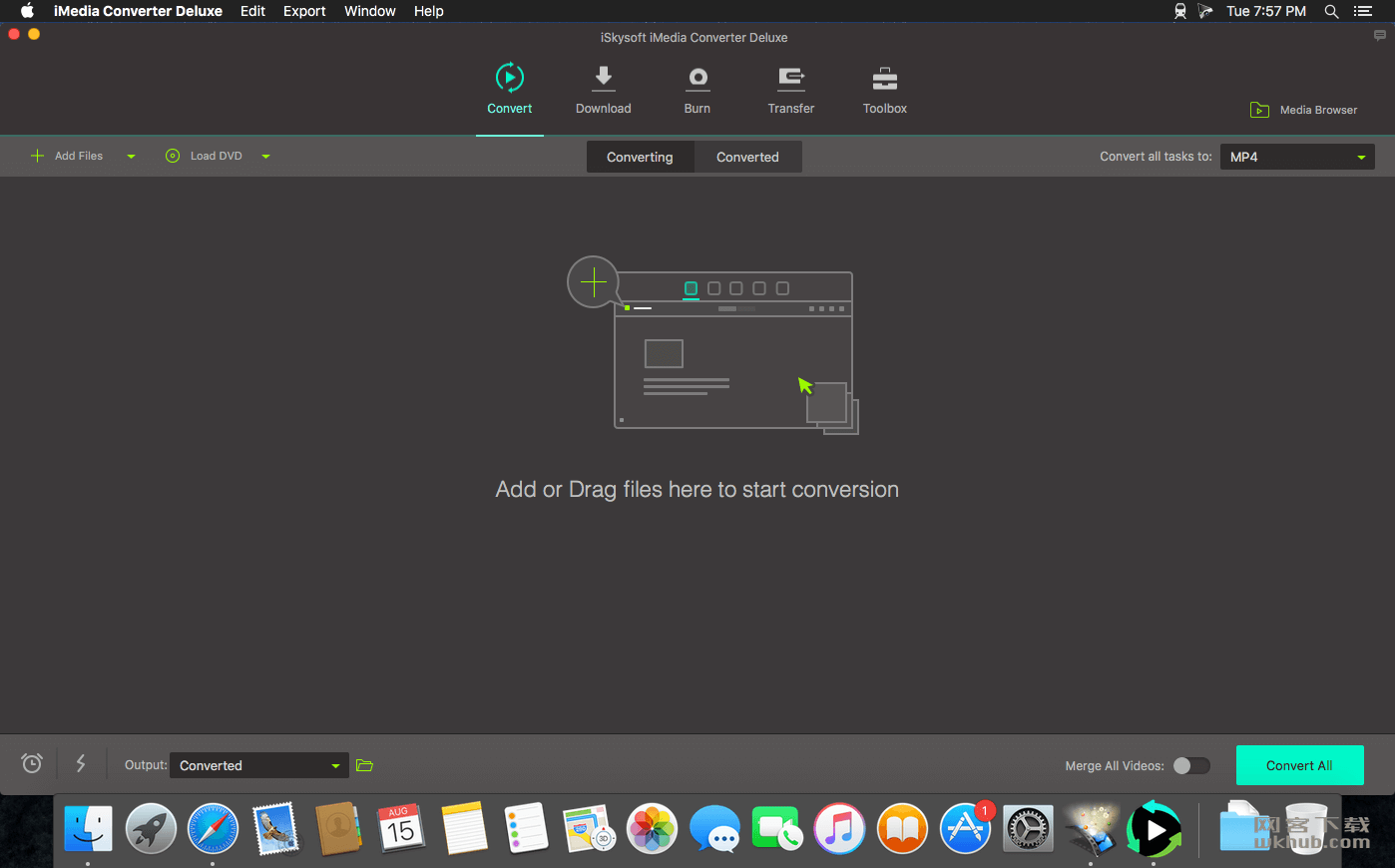Viewport: 1395px width, 868px height.
Task: Expand the Load DVD dropdown arrow
Action: coord(265,157)
